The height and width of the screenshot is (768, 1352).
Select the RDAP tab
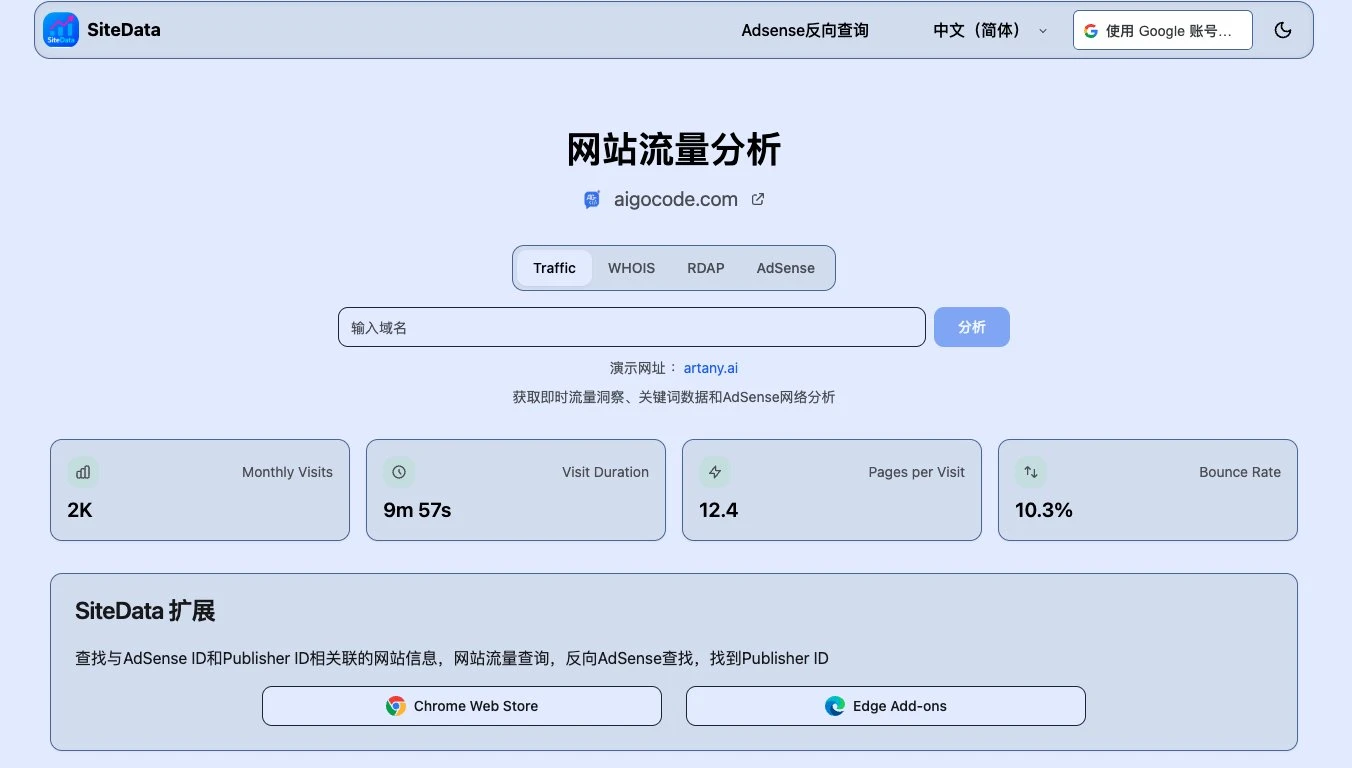(x=706, y=267)
